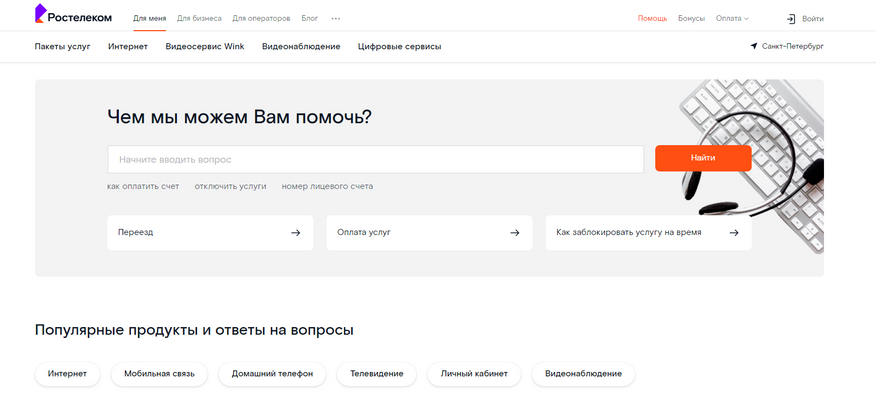Open the Оплата услуг help card
Screen dimensions: 876x406
(x=429, y=233)
